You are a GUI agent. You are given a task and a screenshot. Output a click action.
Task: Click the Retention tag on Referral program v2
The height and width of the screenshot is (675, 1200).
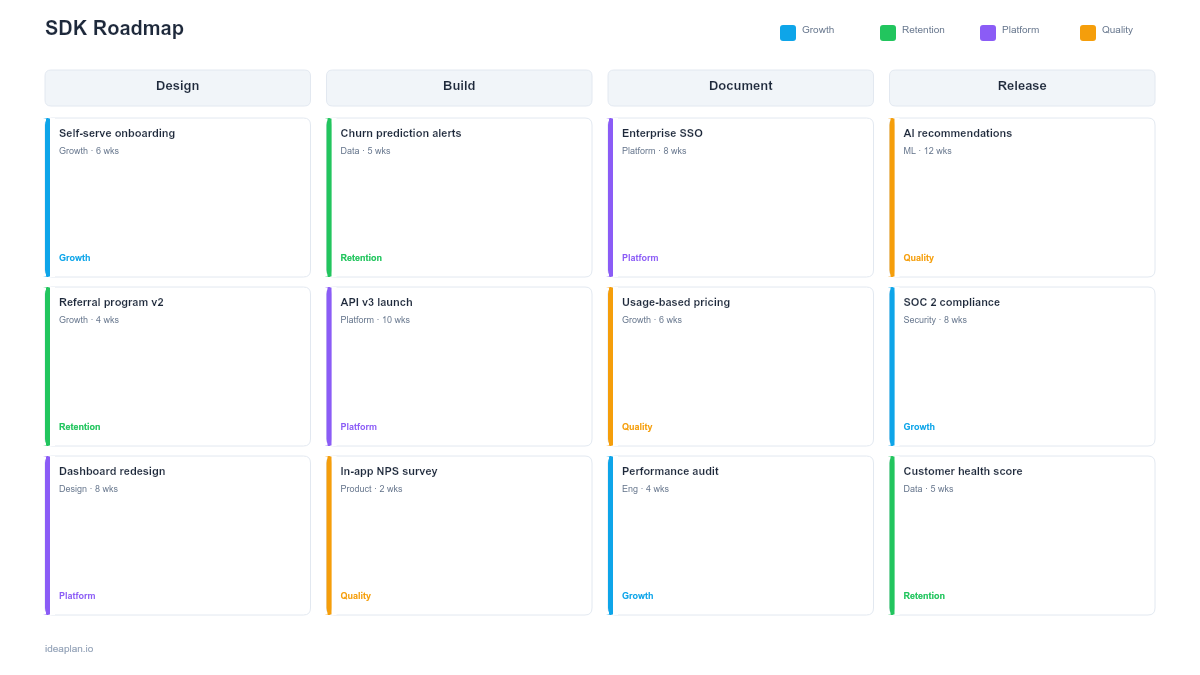[x=80, y=427]
